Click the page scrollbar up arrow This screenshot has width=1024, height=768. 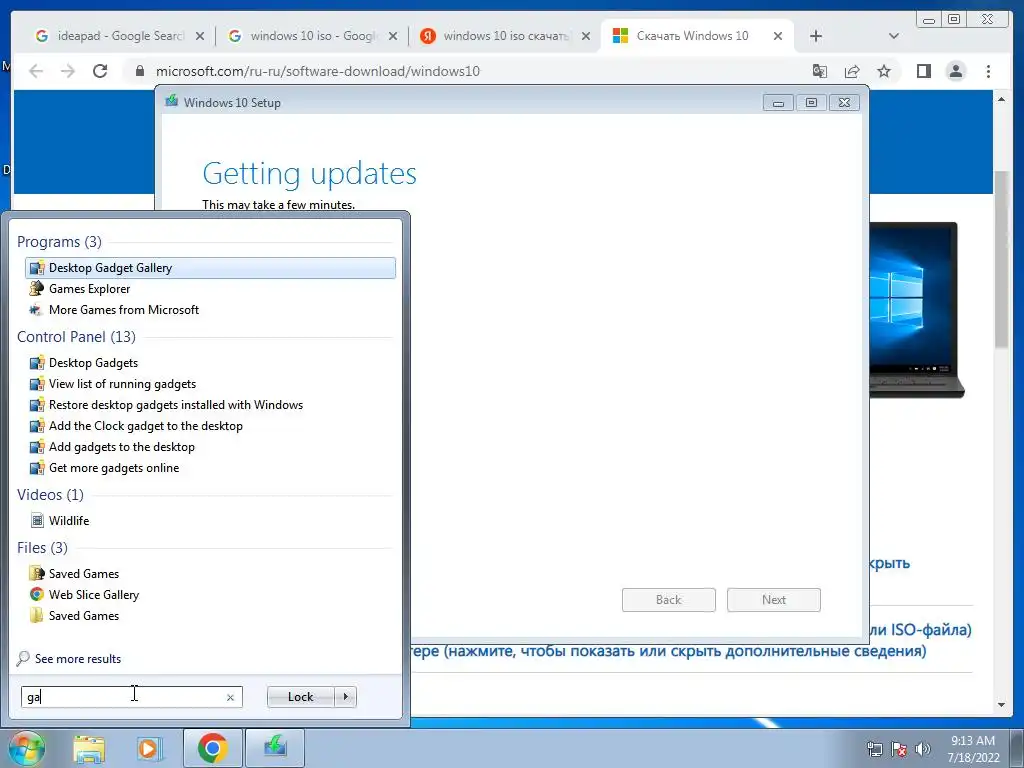[1001, 99]
